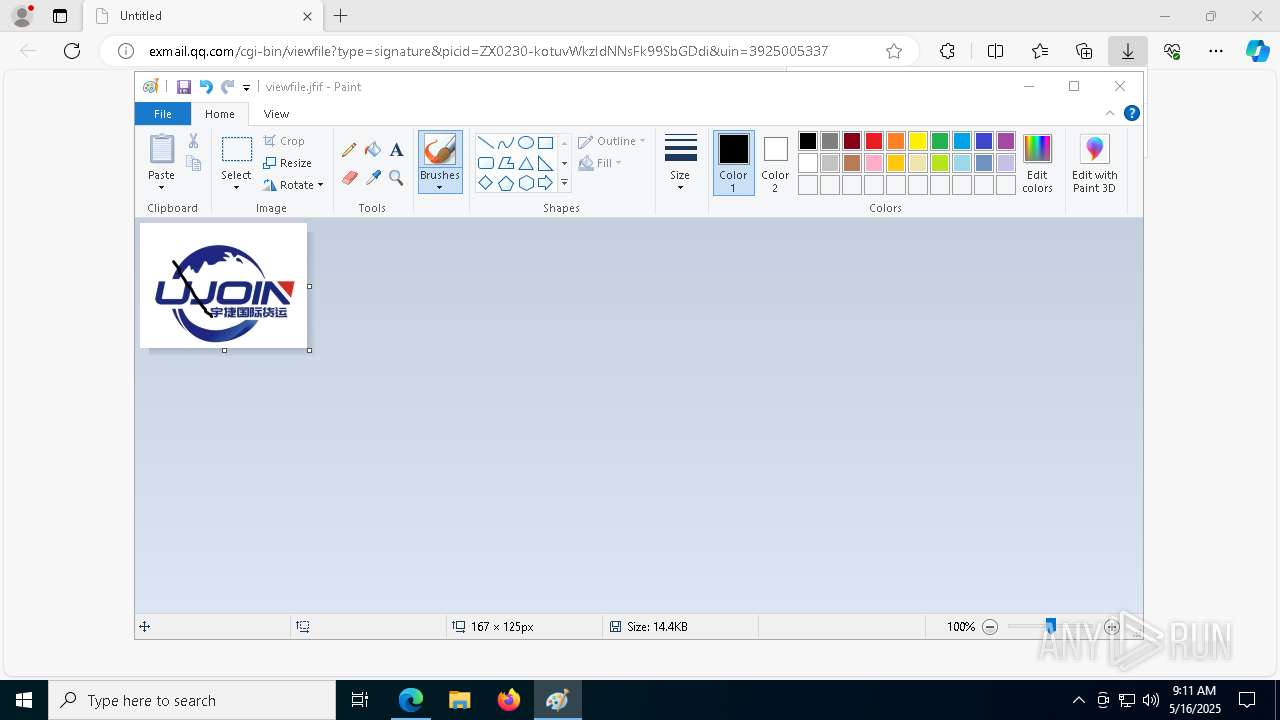Click the Rectangular selection icon
Screen dimensions: 1280x720
click(236, 150)
